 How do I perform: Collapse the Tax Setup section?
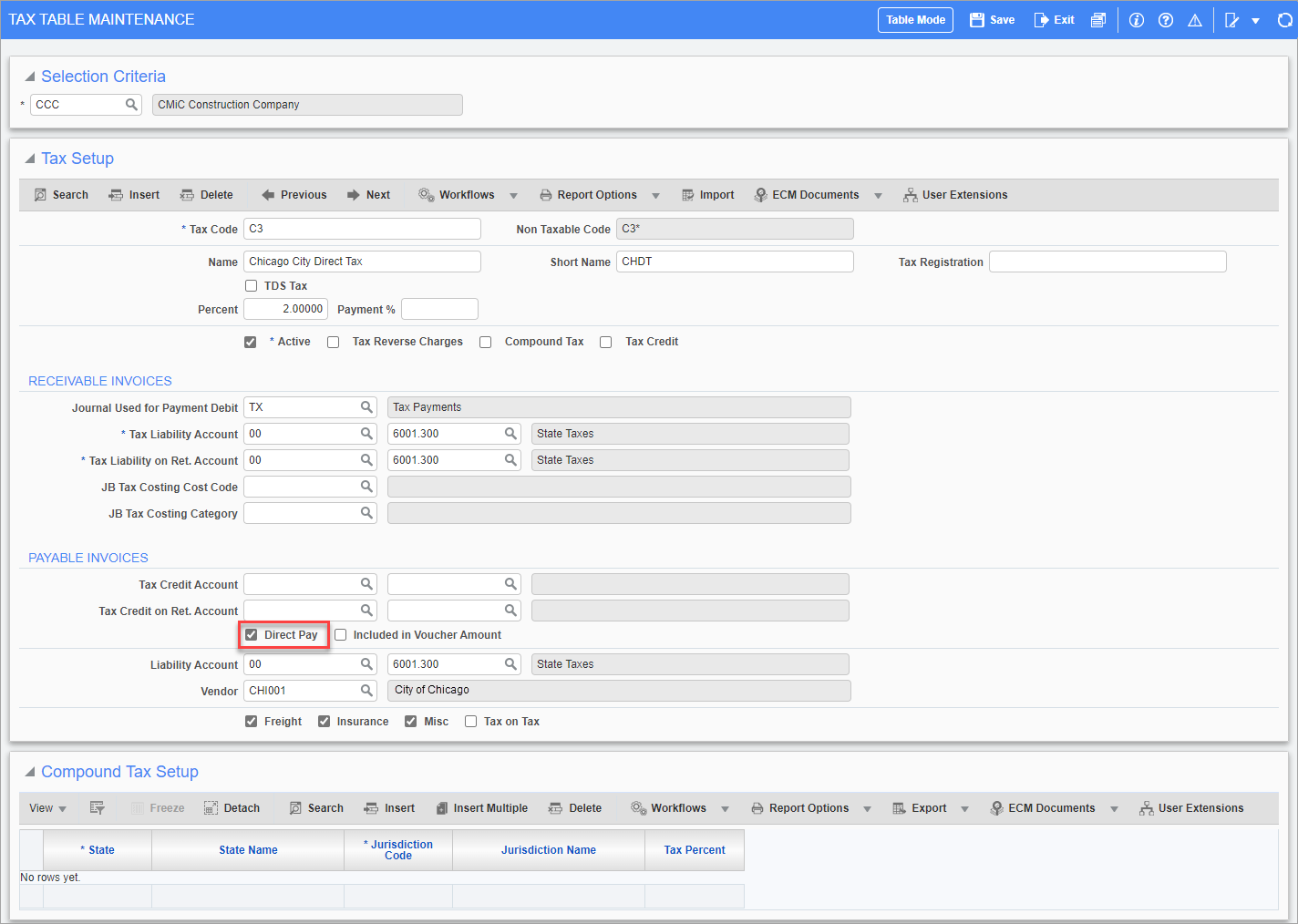point(30,159)
